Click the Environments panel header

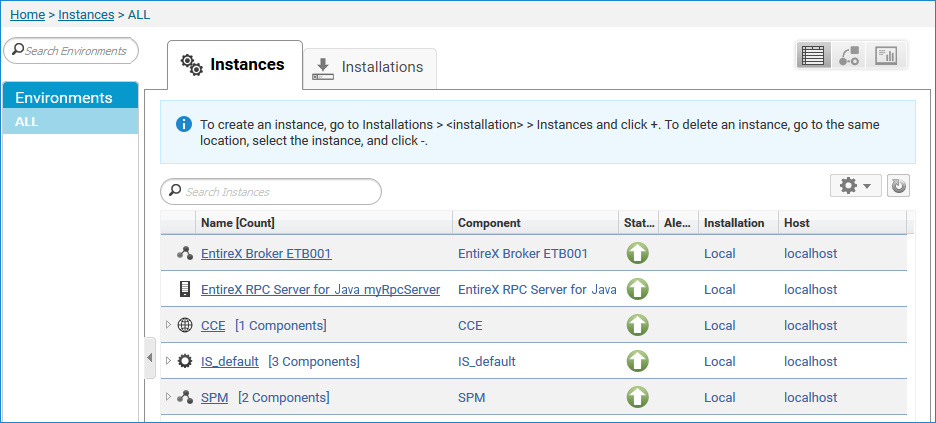(x=70, y=97)
